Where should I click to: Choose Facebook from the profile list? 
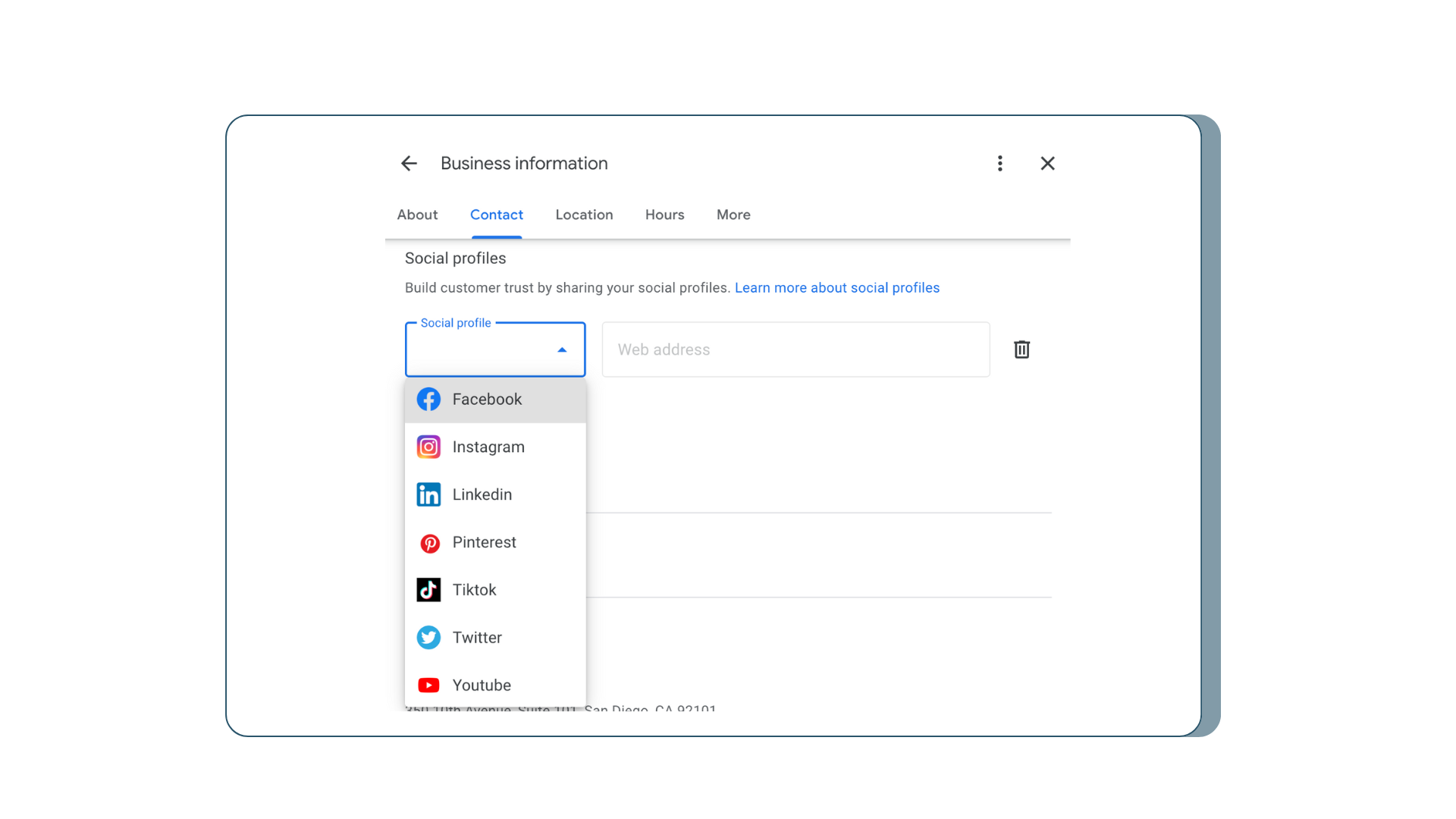click(495, 400)
